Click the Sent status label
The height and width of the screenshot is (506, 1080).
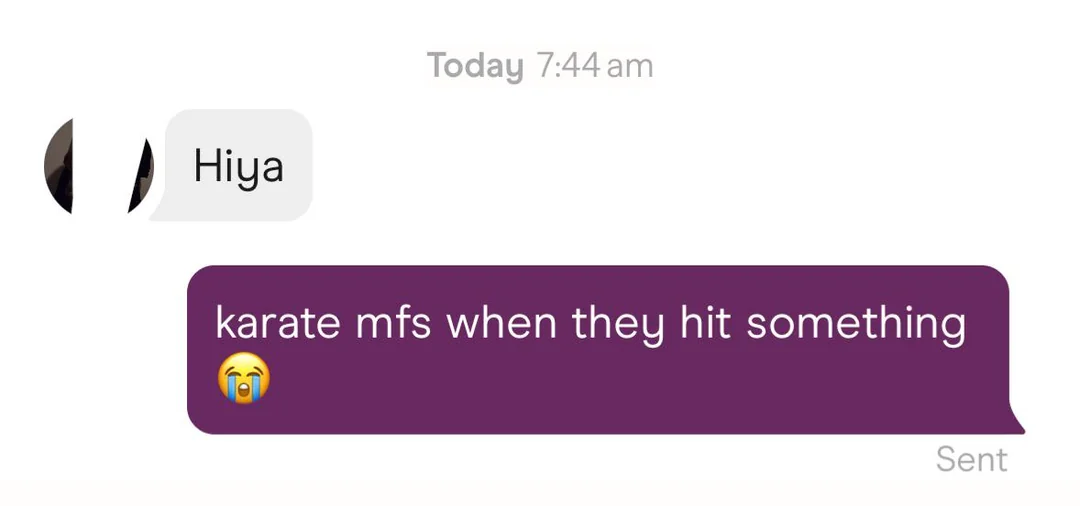(x=971, y=460)
